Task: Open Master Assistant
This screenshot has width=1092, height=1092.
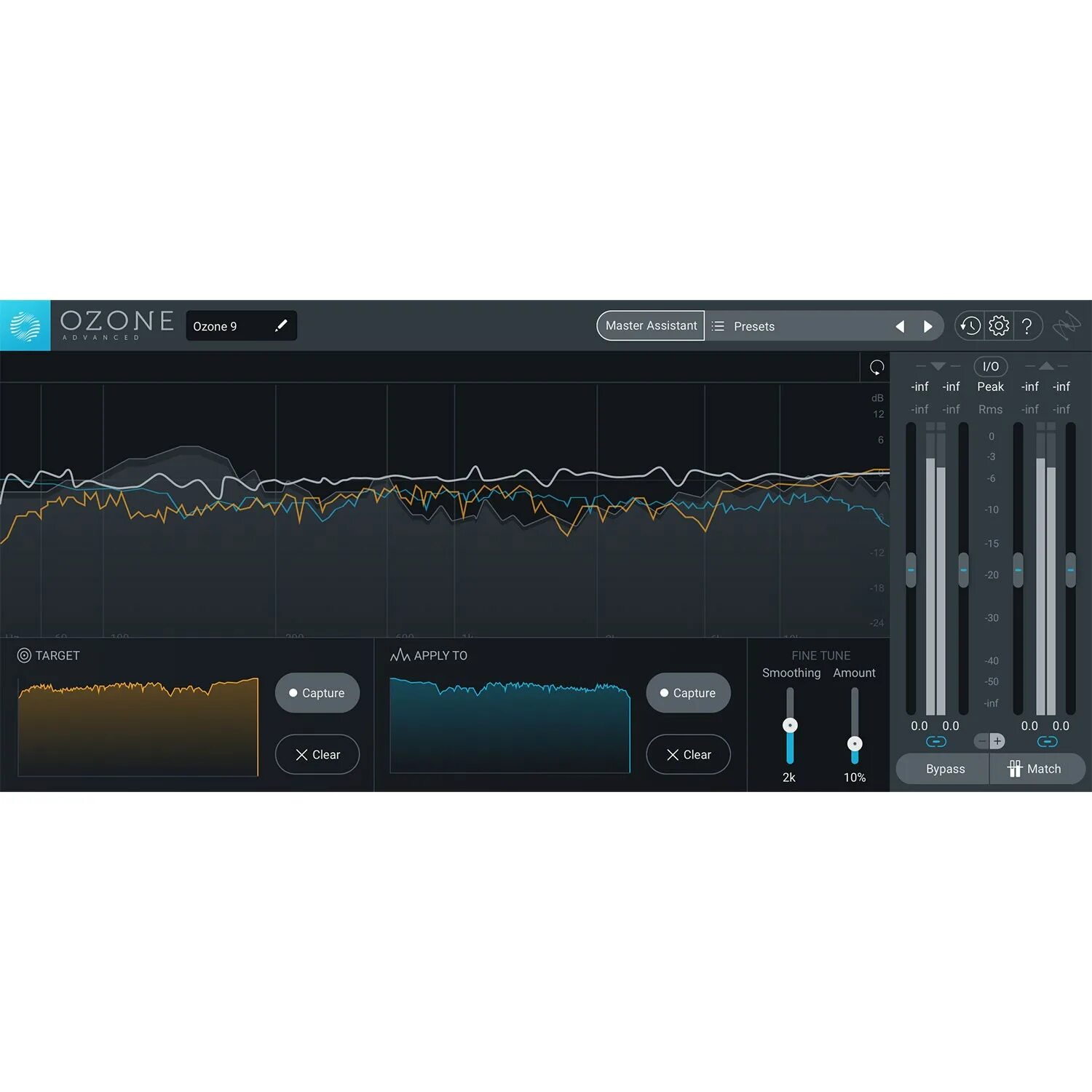Action: coord(651,325)
